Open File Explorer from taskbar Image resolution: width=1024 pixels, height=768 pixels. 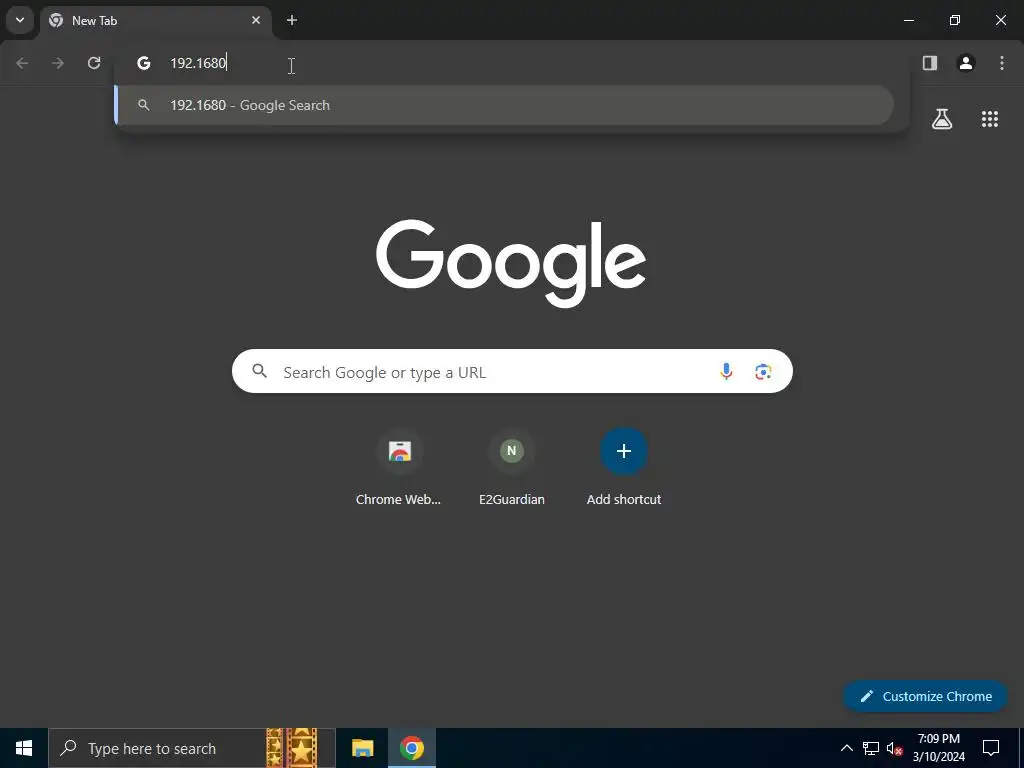click(362, 748)
